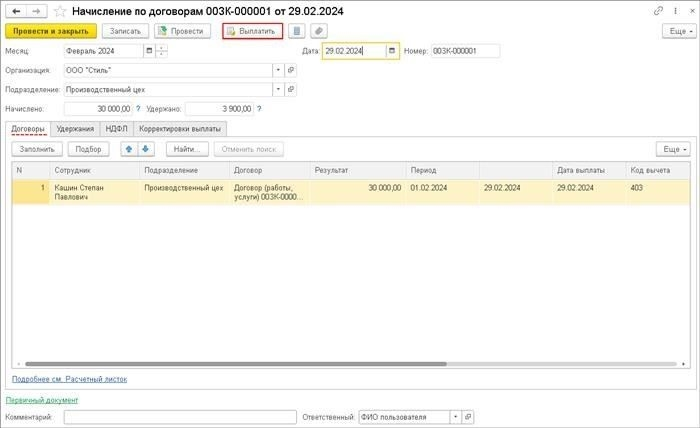Focus the Удержано amount field
Screen dimensions: 700x428
point(219,108)
